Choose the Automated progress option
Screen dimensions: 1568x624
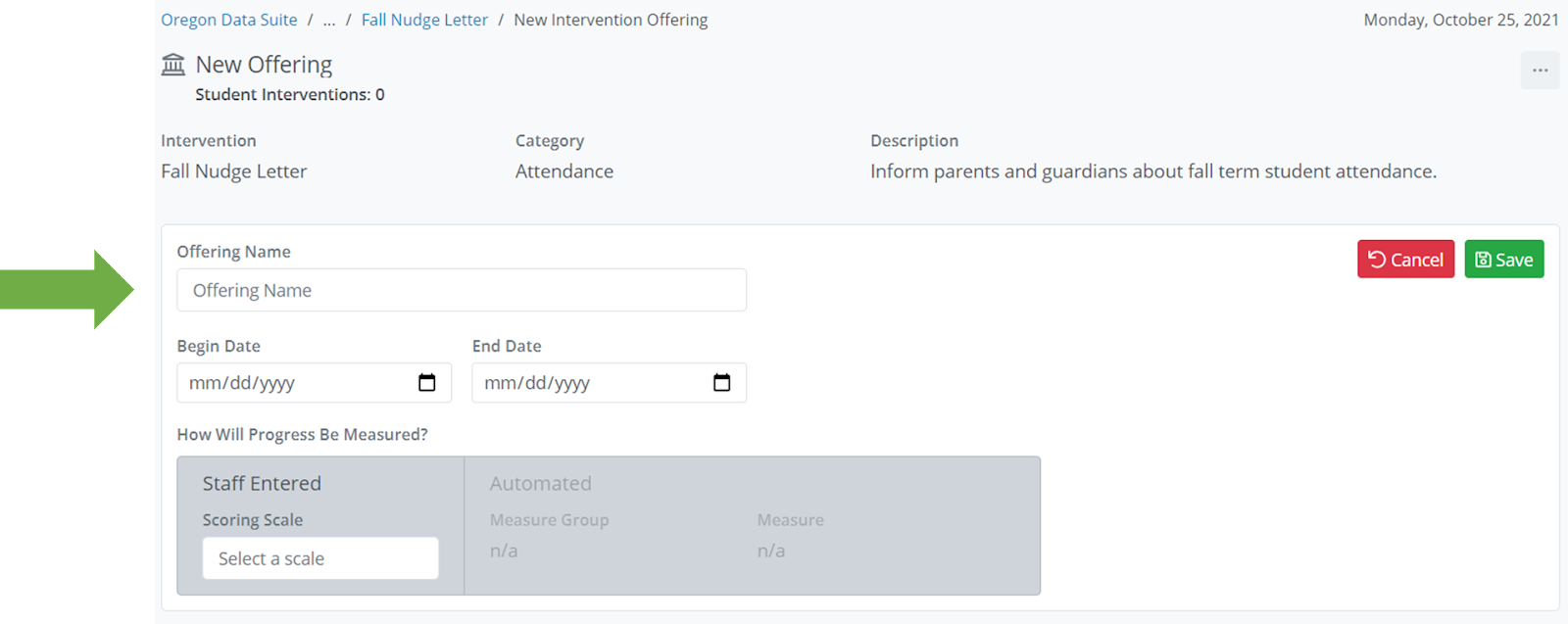click(541, 483)
